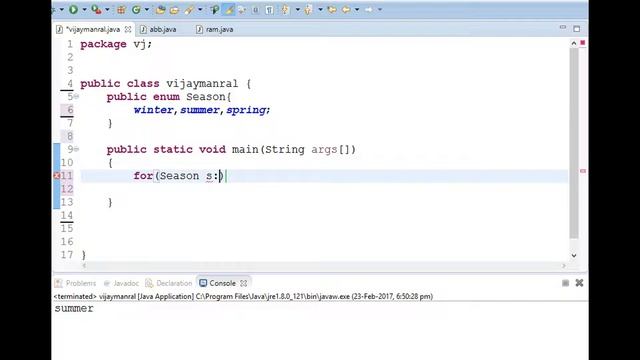Toggle Block Selection Mode icon
The image size is (640, 360).
256,9
